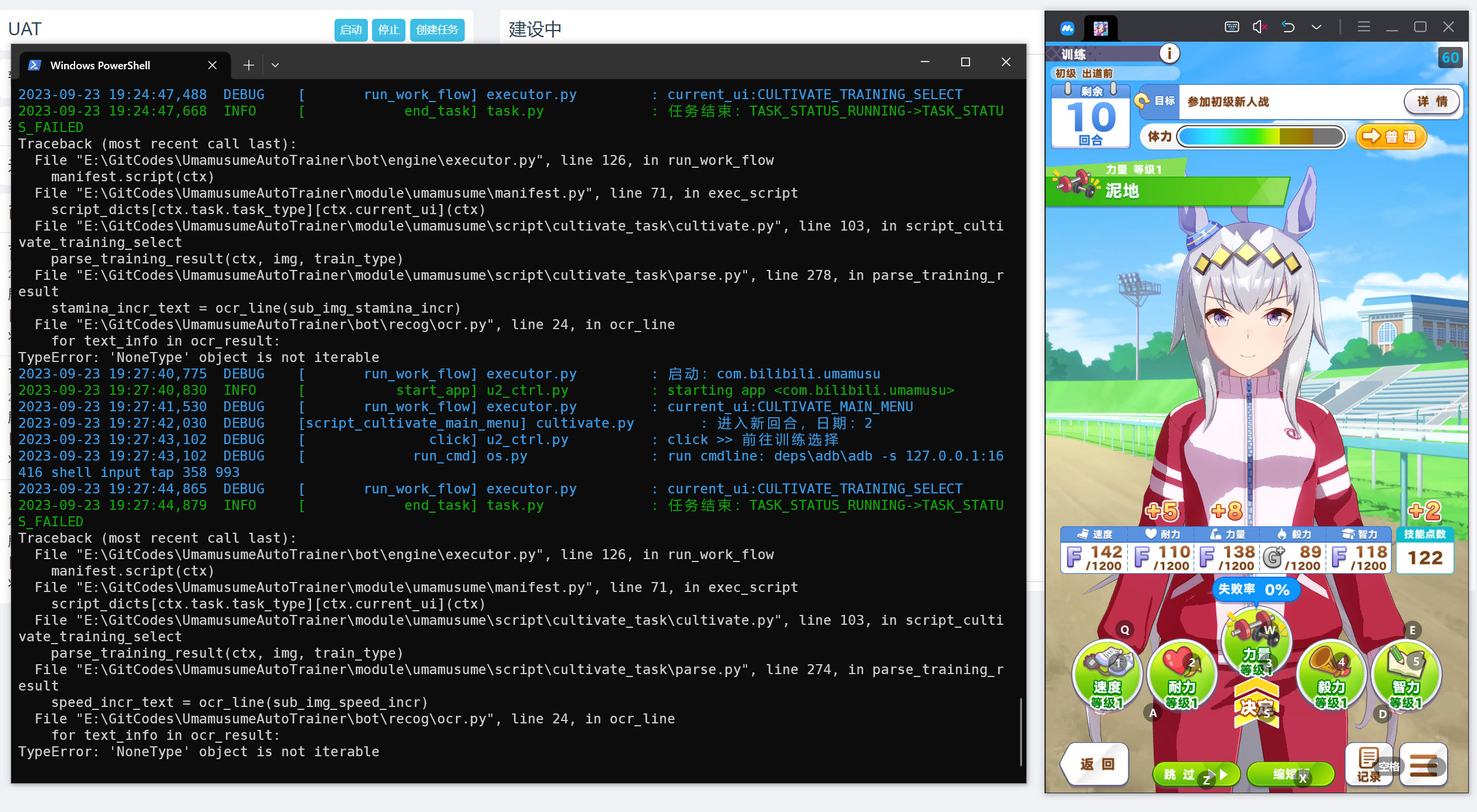Click the 启动 start button in UAT
Viewport: 1477px width, 812px height.
click(x=350, y=30)
